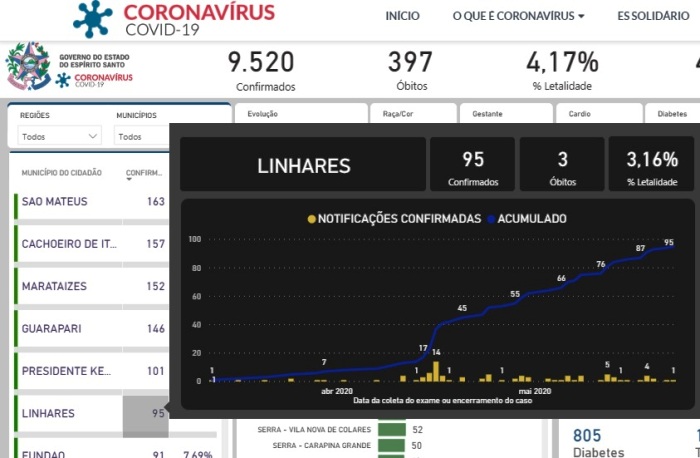Click the 95 value in LINHARES row
This screenshot has height=458, width=700.
click(158, 413)
